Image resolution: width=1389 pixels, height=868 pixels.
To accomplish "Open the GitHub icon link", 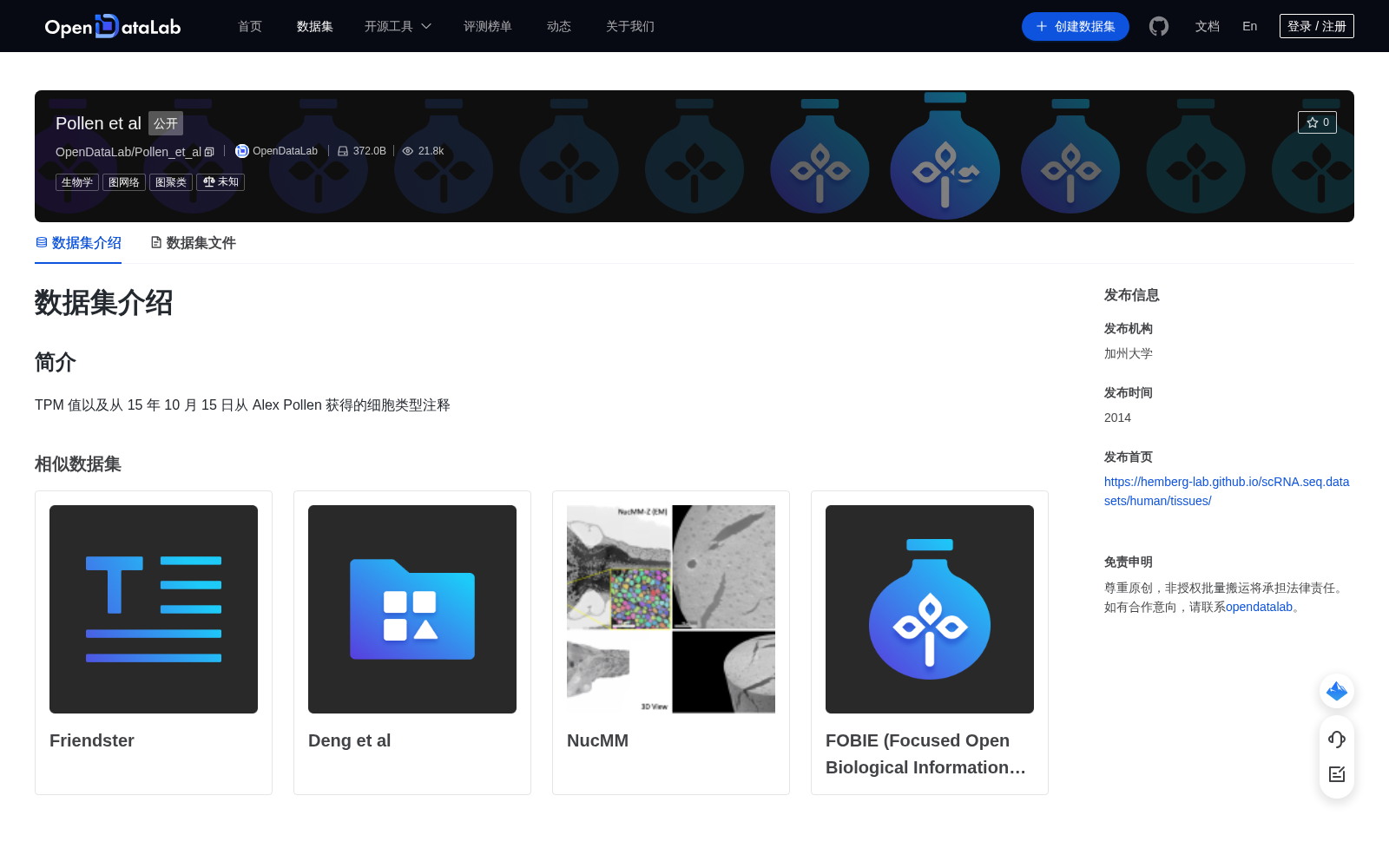I will point(1159,26).
